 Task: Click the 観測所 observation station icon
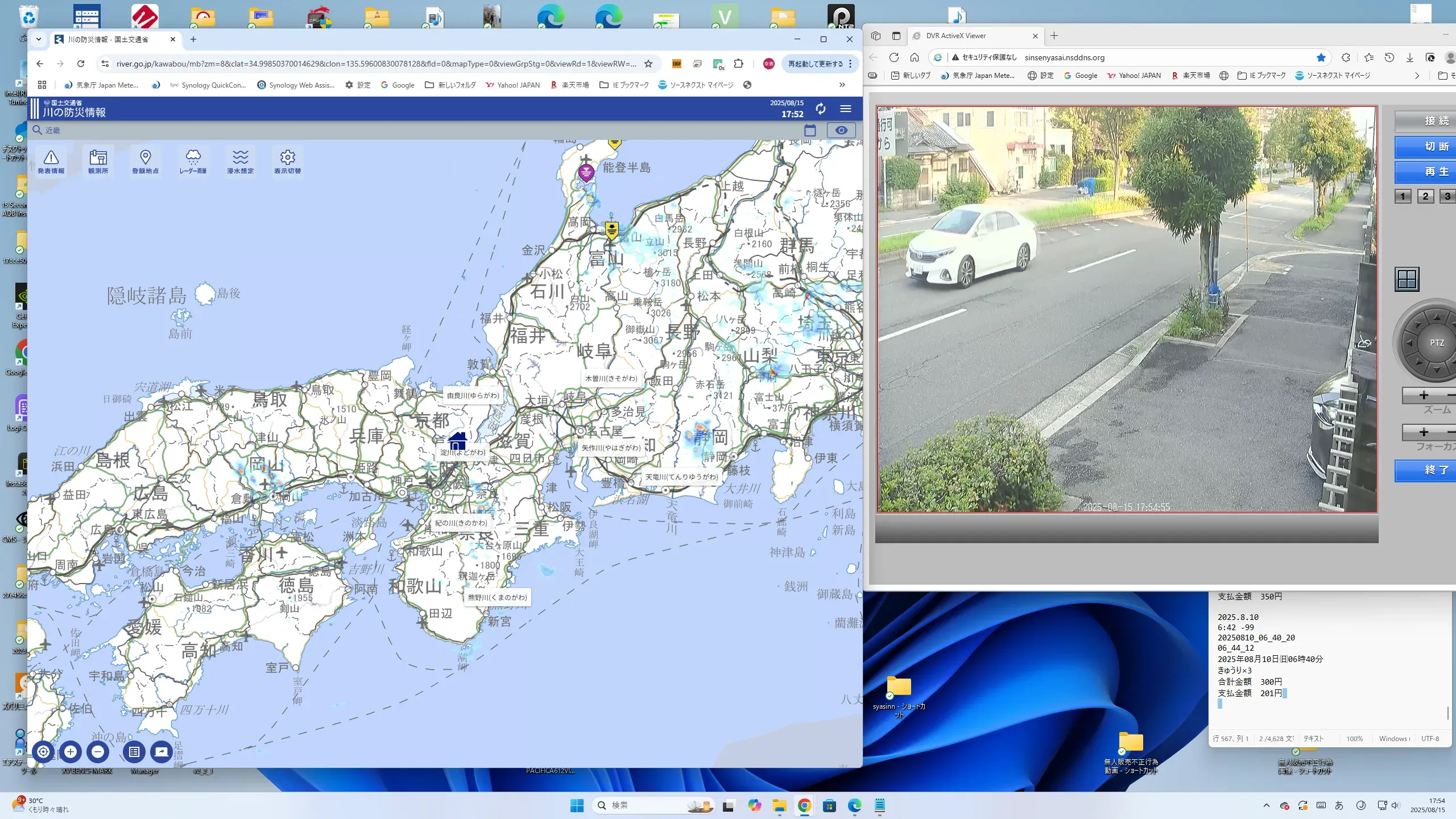click(98, 161)
